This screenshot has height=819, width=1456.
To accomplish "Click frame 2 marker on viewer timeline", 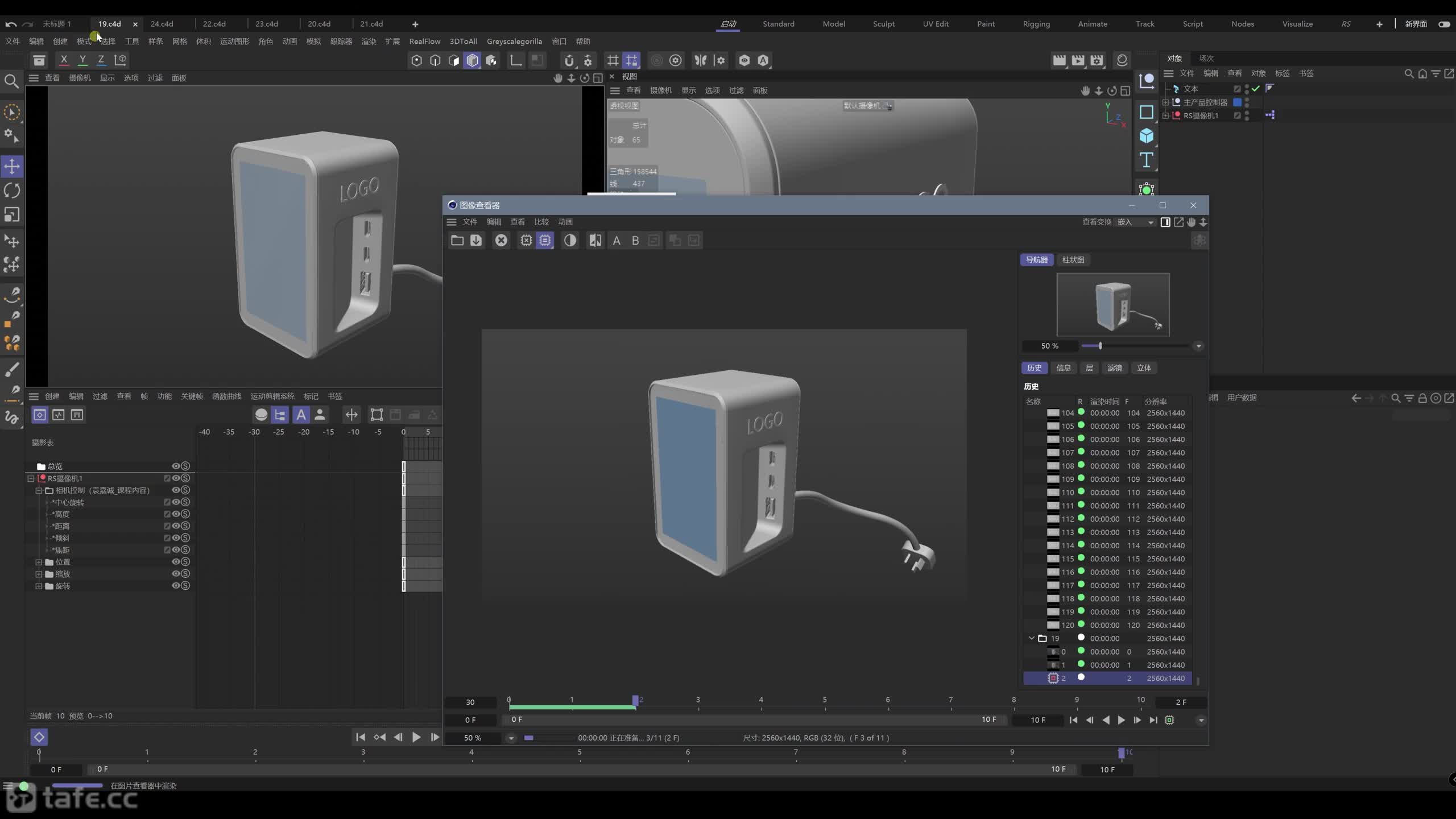I will pyautogui.click(x=635, y=701).
